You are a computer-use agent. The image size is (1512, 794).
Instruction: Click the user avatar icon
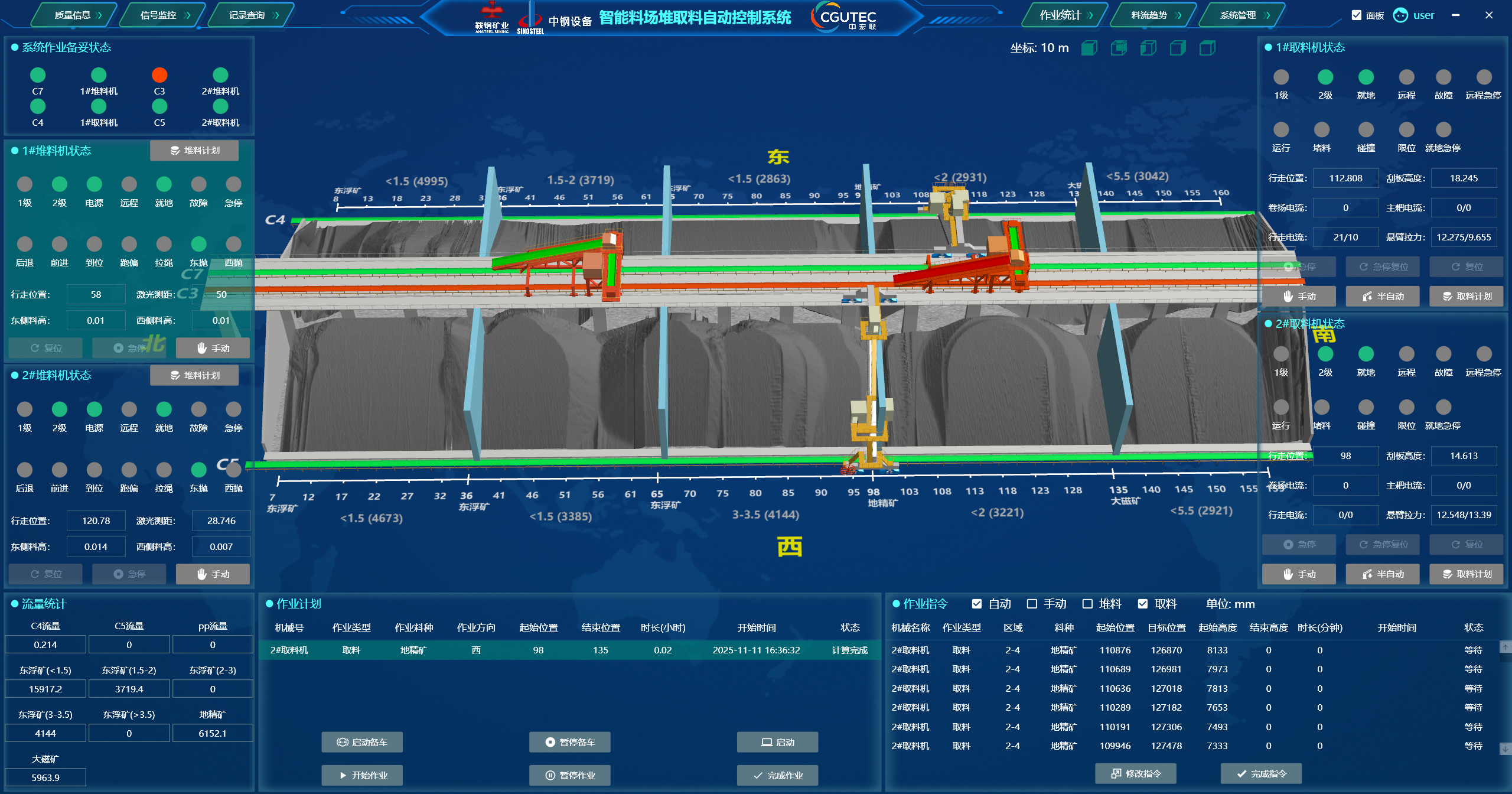[1400, 15]
